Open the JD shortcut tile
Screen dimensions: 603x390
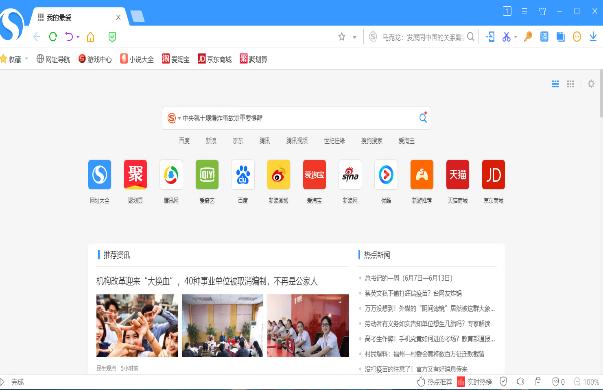pyautogui.click(x=493, y=175)
